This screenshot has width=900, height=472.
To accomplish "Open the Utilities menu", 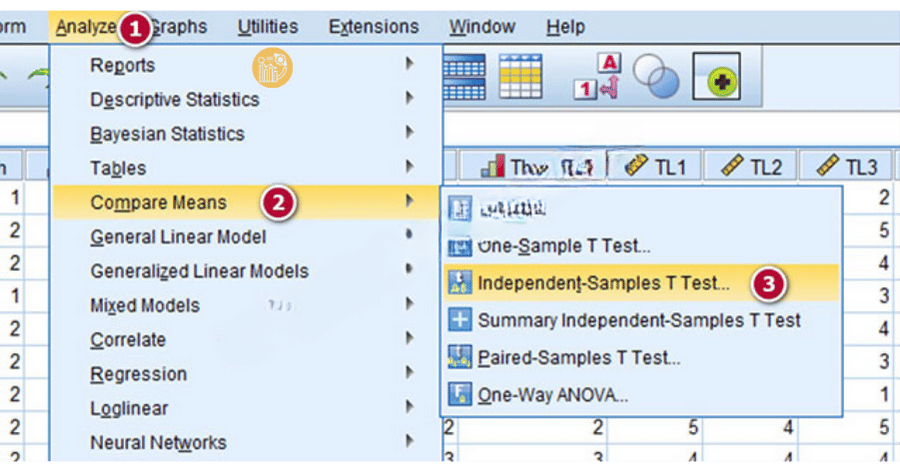I will click(268, 27).
